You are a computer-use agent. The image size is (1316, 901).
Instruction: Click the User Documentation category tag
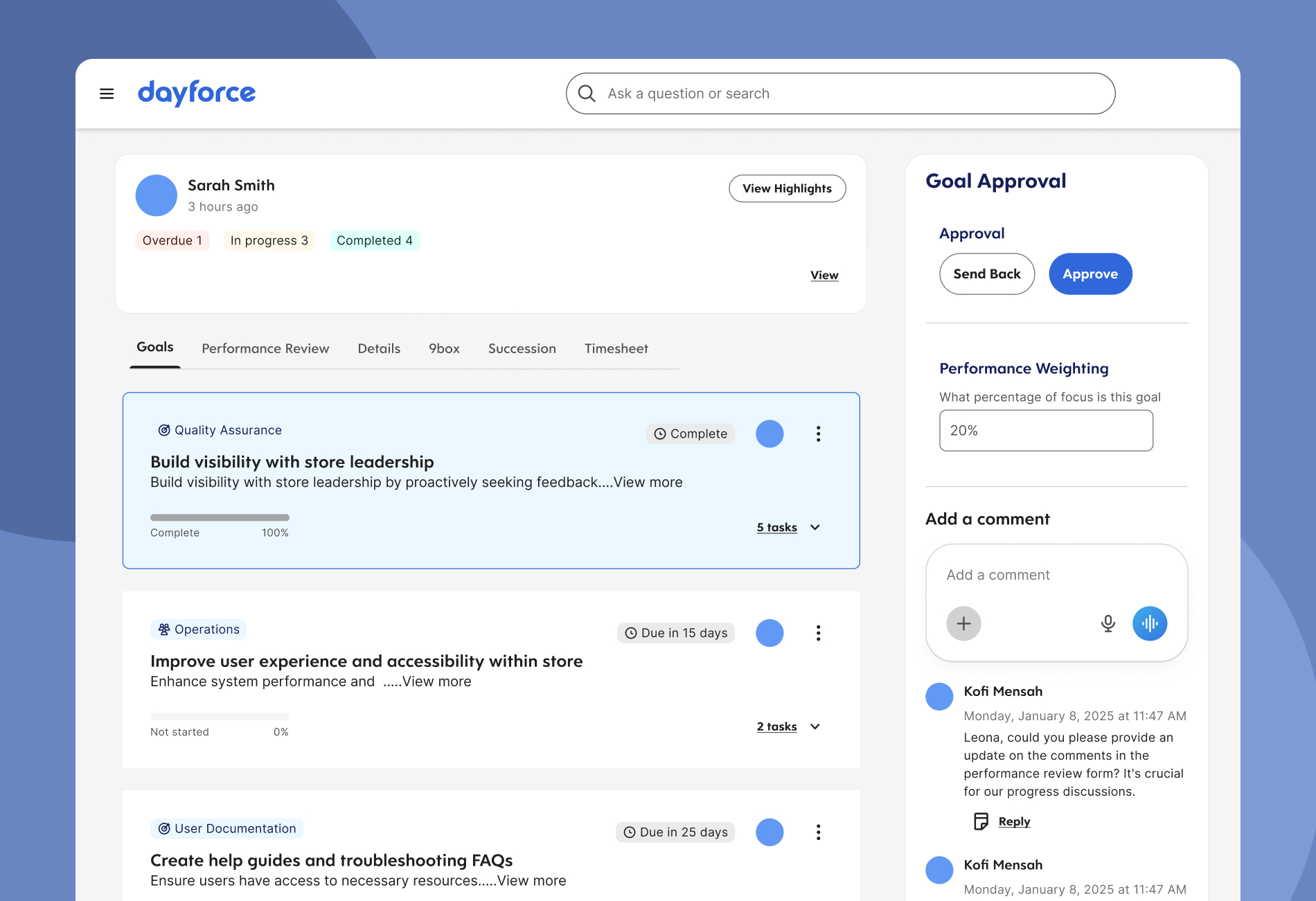227,828
